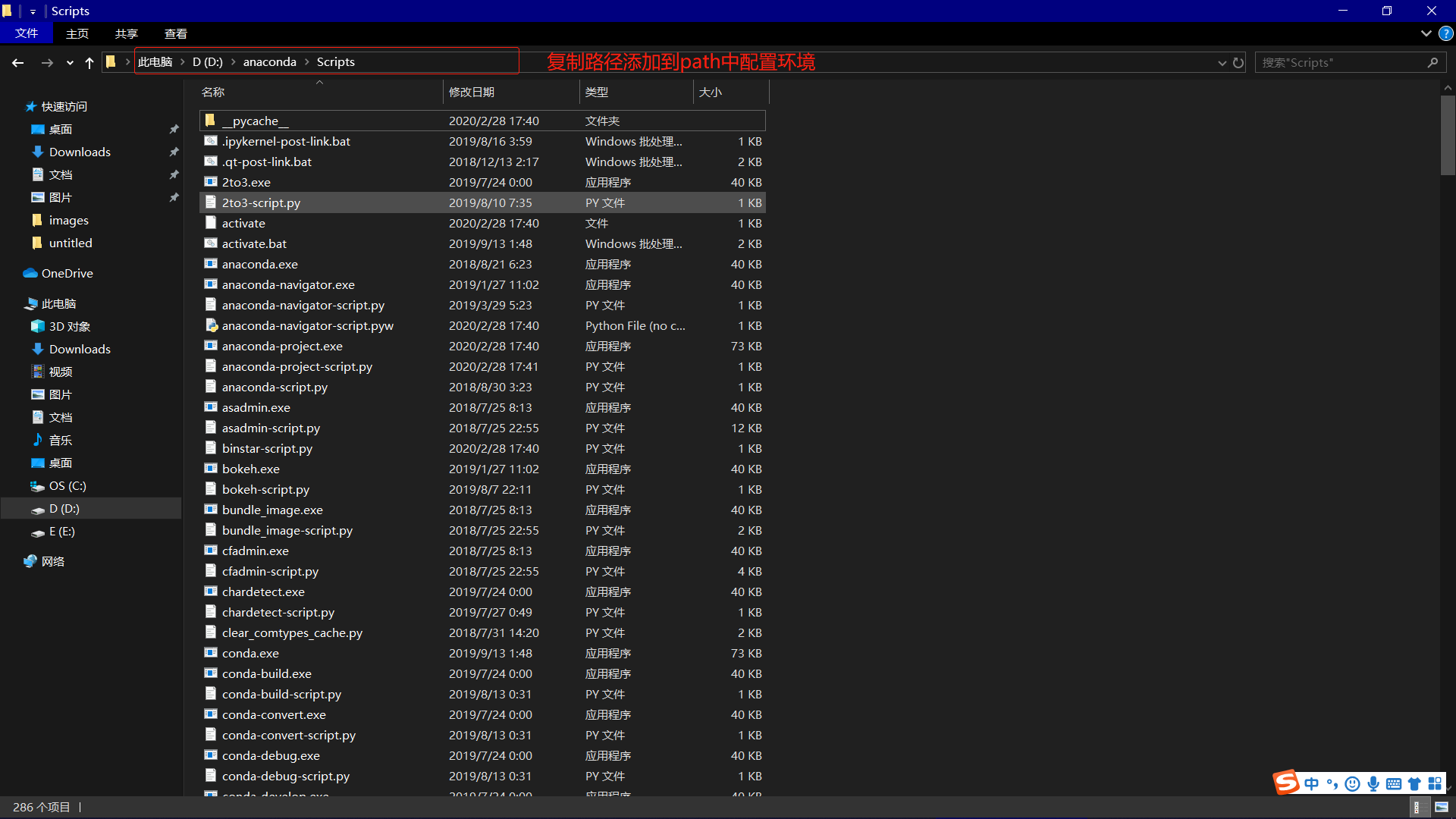Sort files by 类型 column

[x=637, y=92]
